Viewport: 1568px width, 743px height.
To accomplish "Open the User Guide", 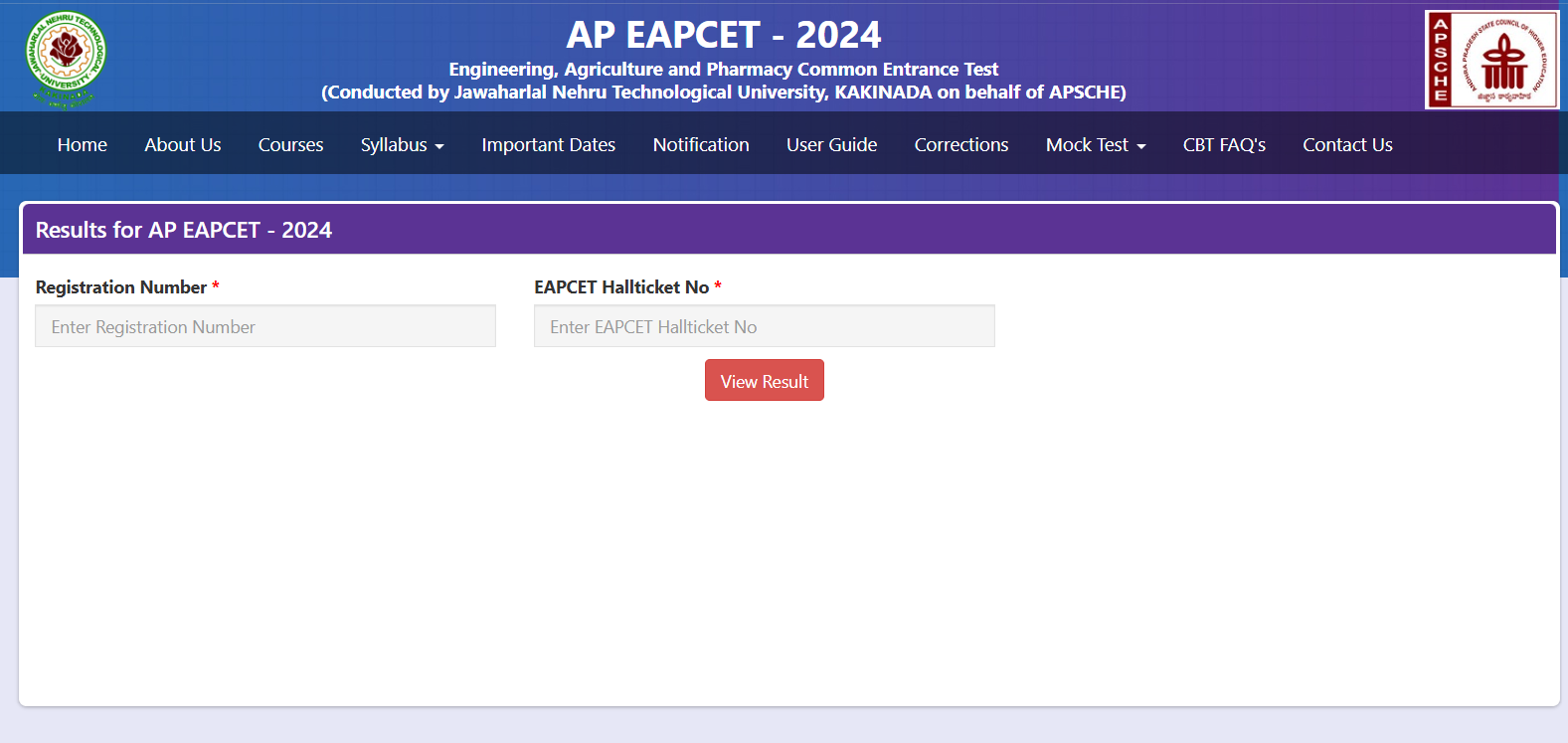I will click(x=831, y=144).
